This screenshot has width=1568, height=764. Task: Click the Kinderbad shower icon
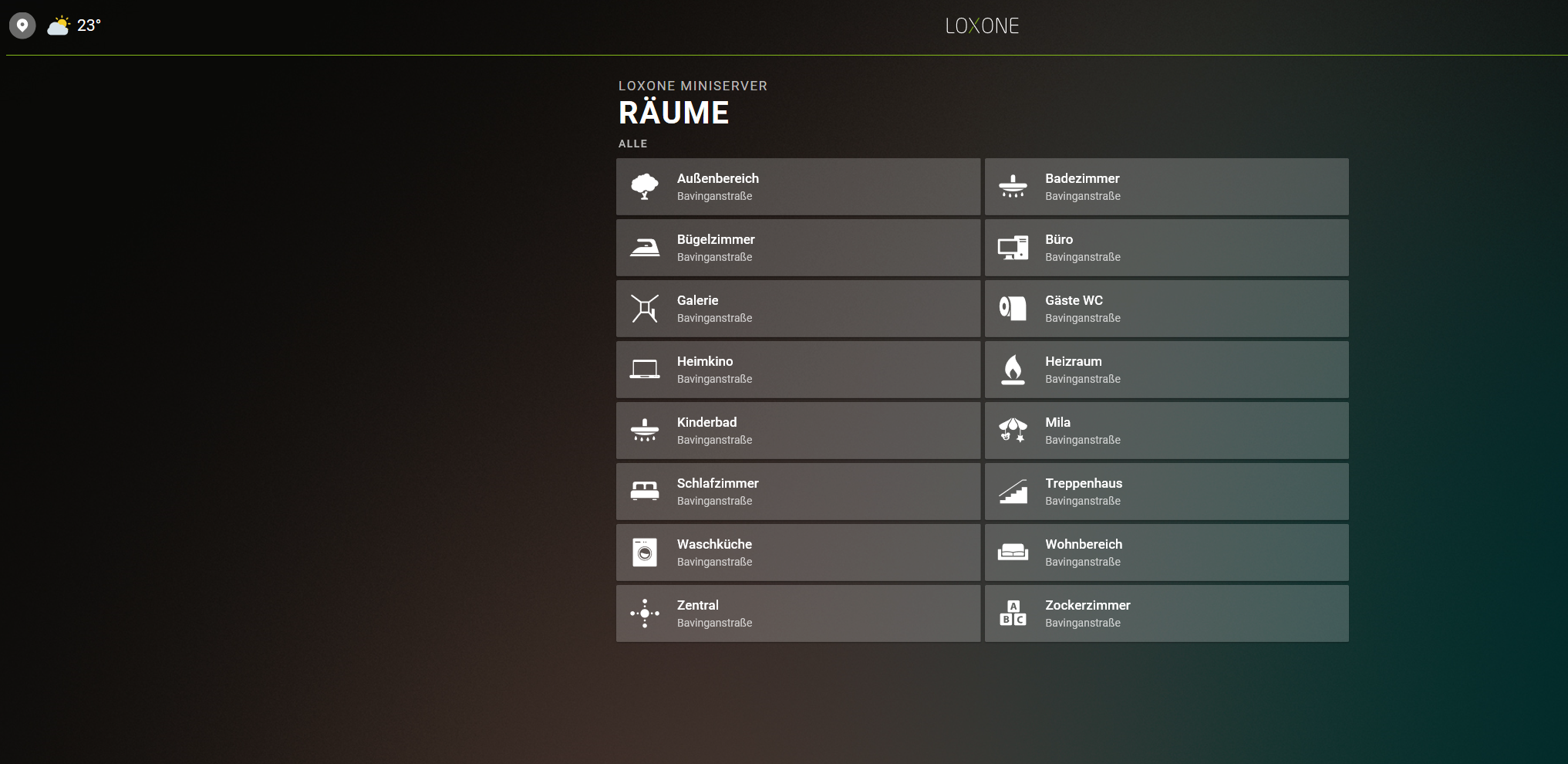pos(645,431)
